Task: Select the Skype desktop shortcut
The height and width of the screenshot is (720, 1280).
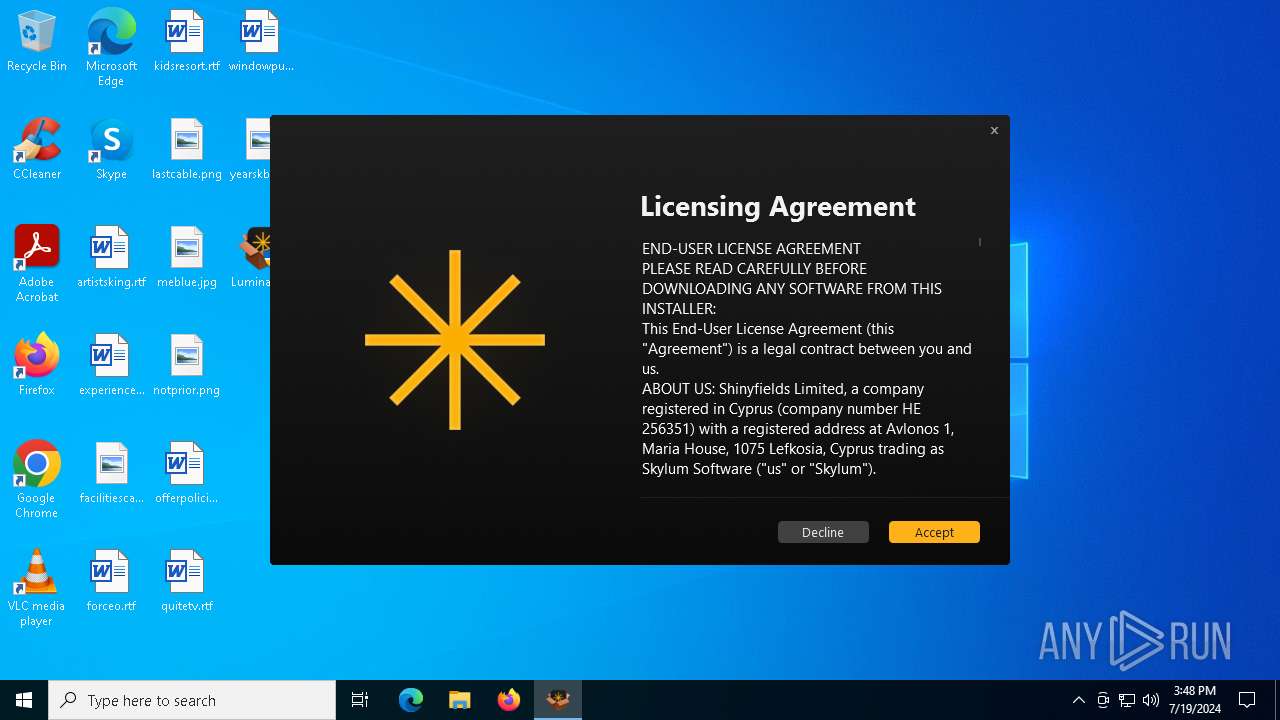Action: click(111, 150)
